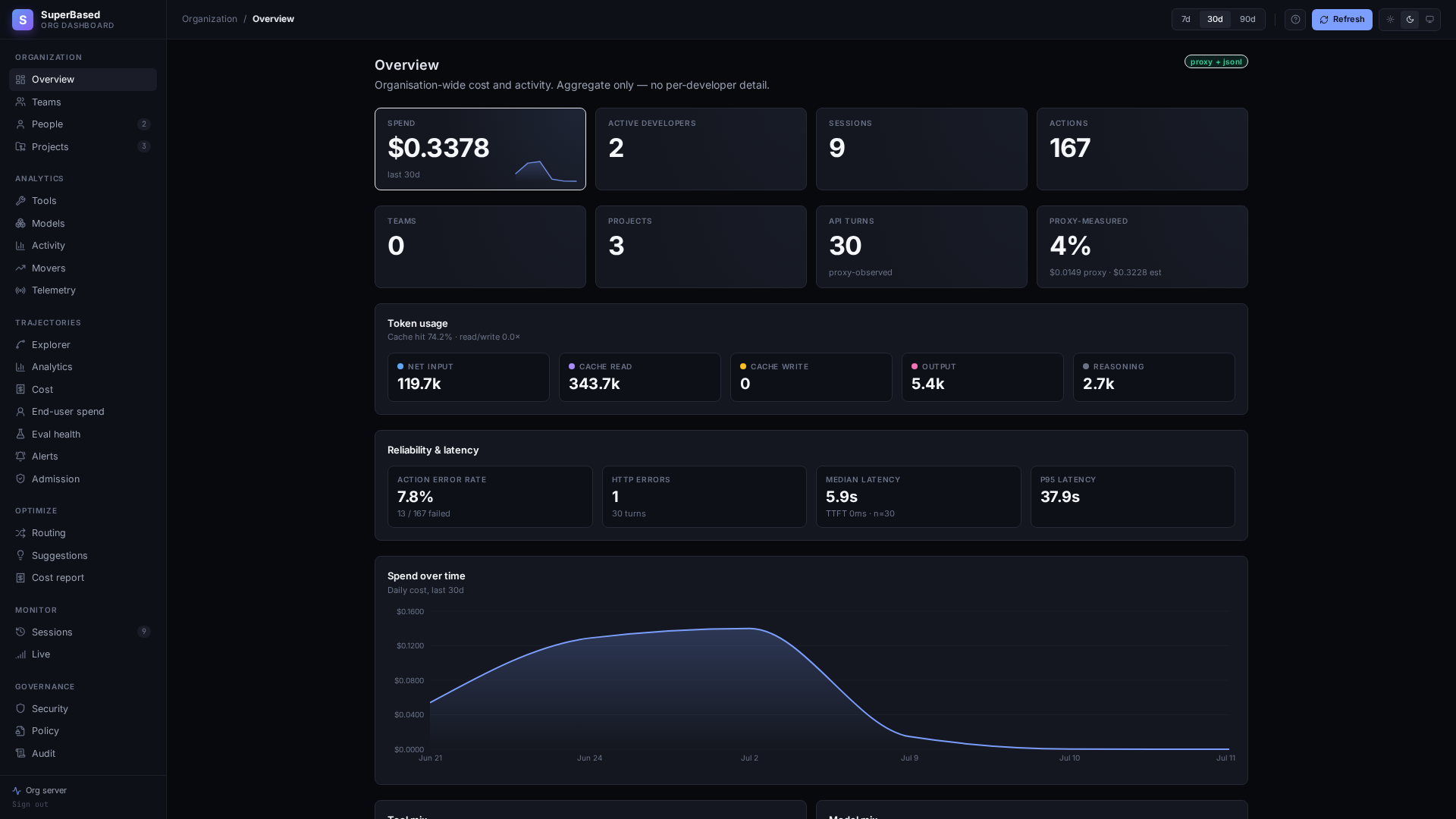The height and width of the screenshot is (819, 1456).
Task: Click the Net Input 119.7k tile
Action: tap(468, 377)
